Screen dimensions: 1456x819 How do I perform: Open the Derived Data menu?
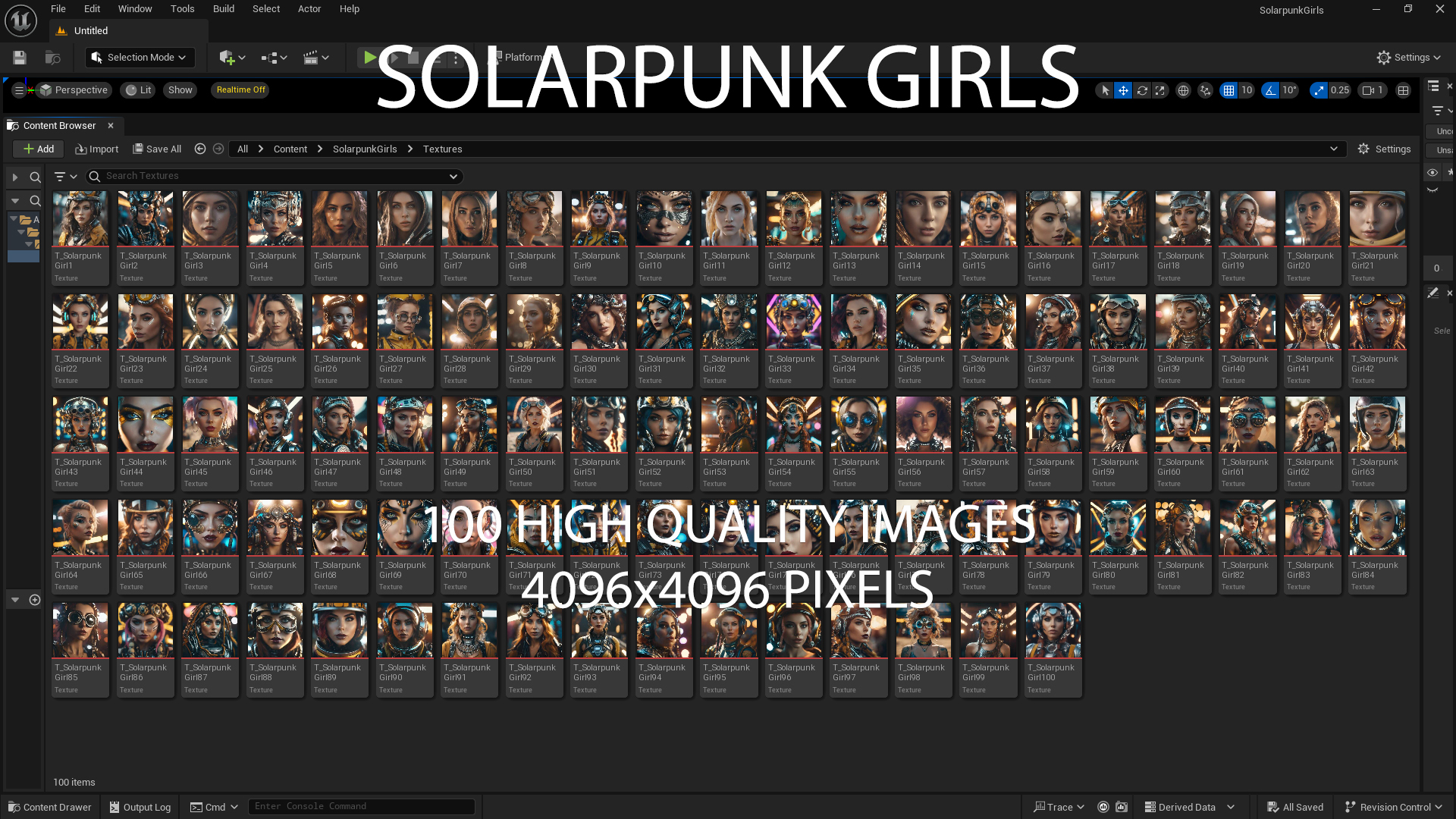(1189, 807)
